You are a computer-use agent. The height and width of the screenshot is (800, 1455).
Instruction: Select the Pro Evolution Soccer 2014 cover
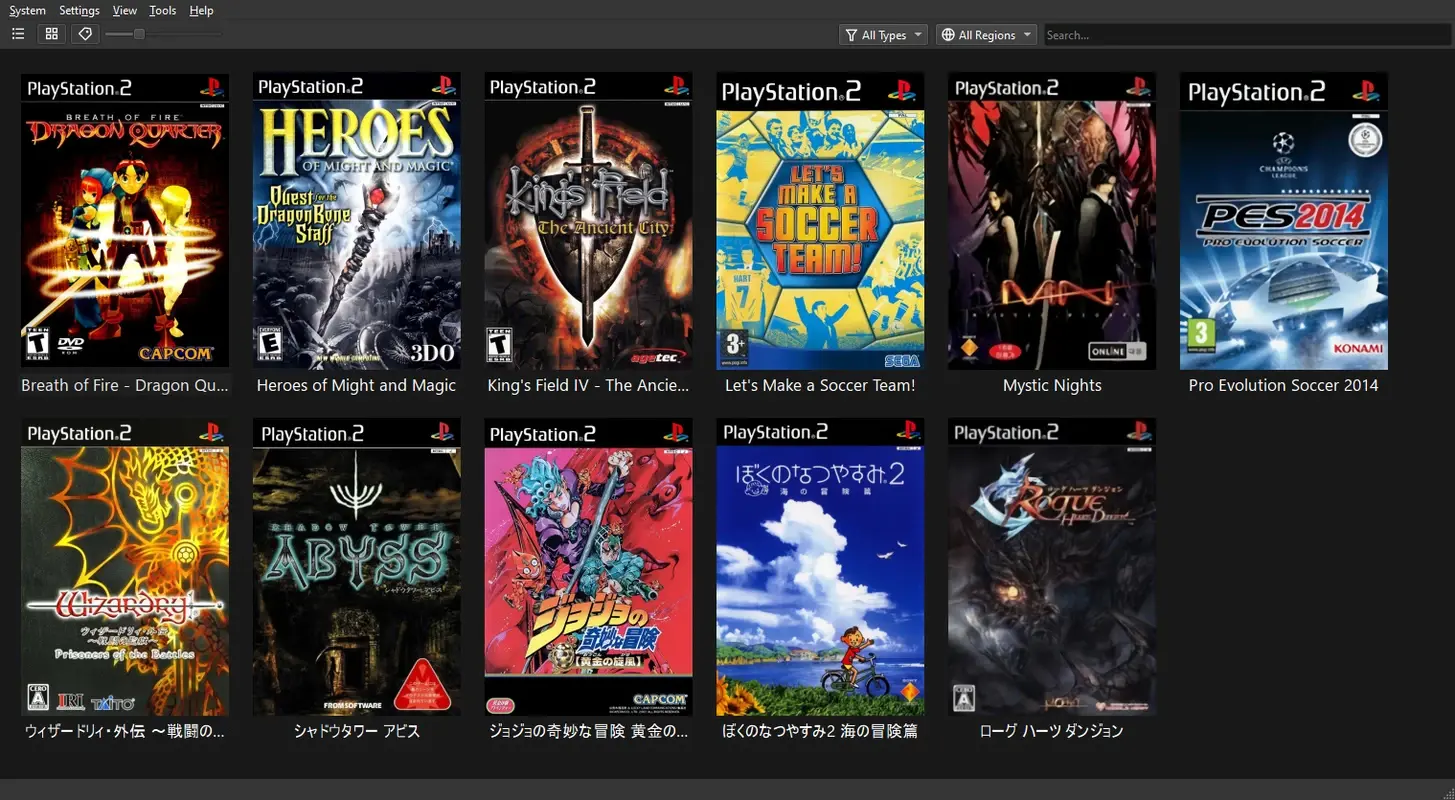[x=1283, y=225]
